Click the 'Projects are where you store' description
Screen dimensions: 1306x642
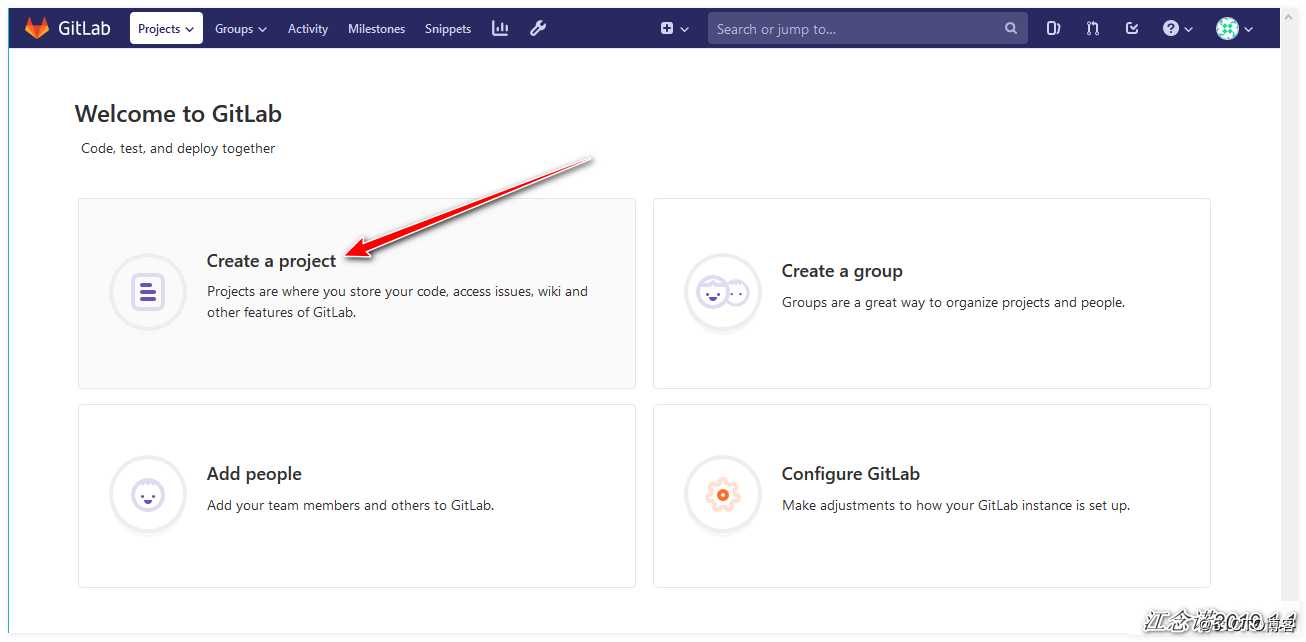click(397, 302)
